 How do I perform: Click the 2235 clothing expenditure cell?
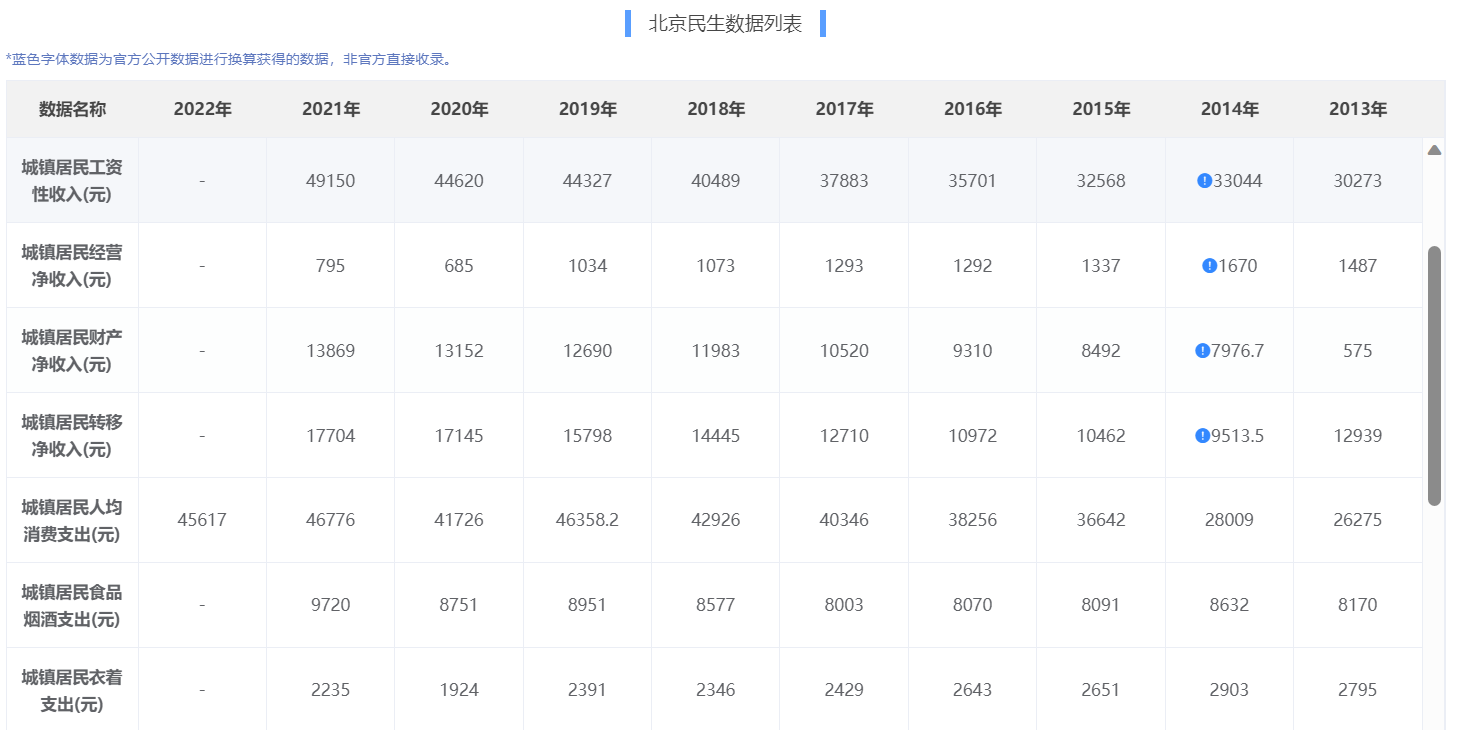(x=331, y=690)
